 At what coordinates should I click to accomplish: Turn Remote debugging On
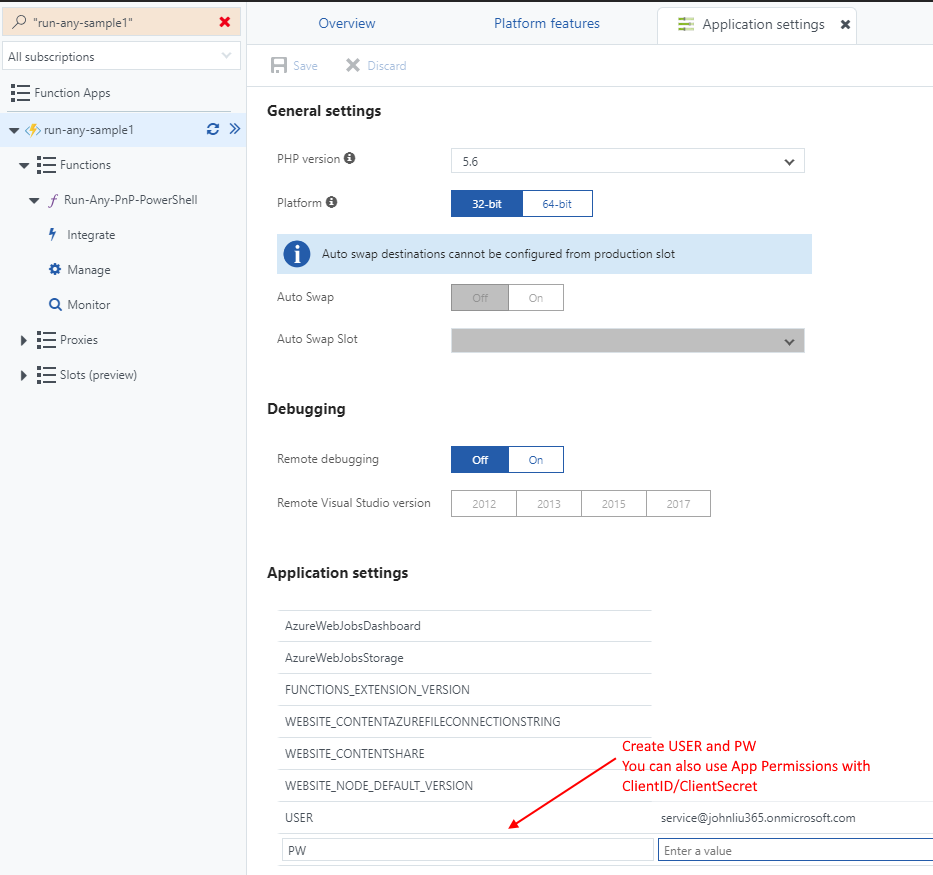click(536, 460)
